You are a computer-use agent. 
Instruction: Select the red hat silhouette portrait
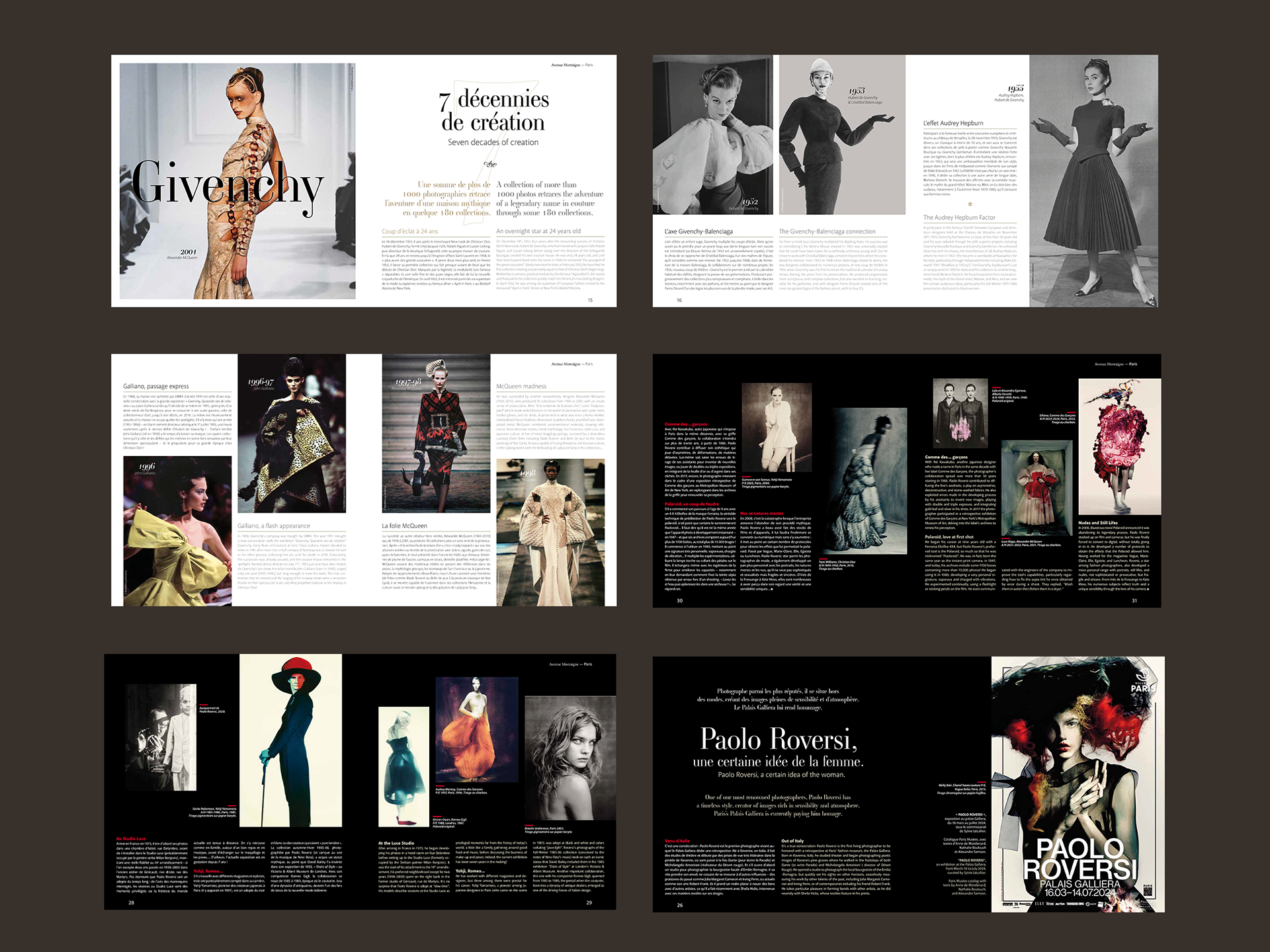point(290,740)
